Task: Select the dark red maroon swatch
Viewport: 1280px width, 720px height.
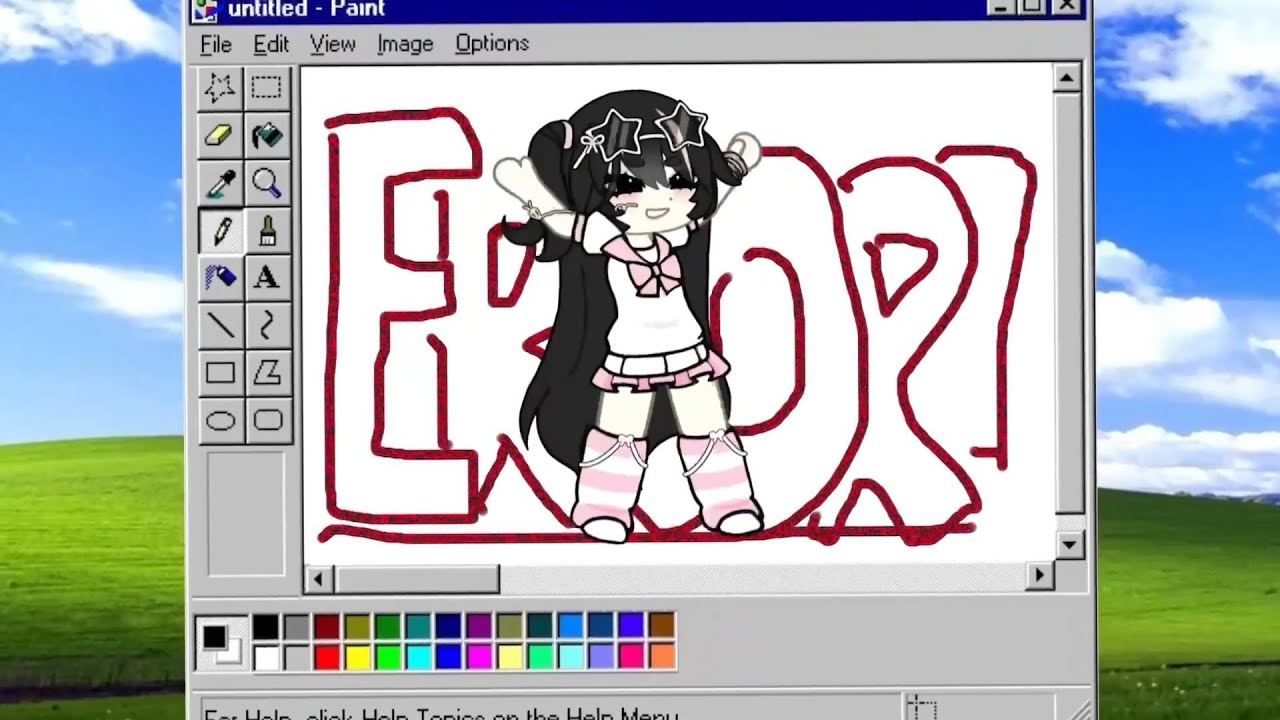Action: click(327, 626)
